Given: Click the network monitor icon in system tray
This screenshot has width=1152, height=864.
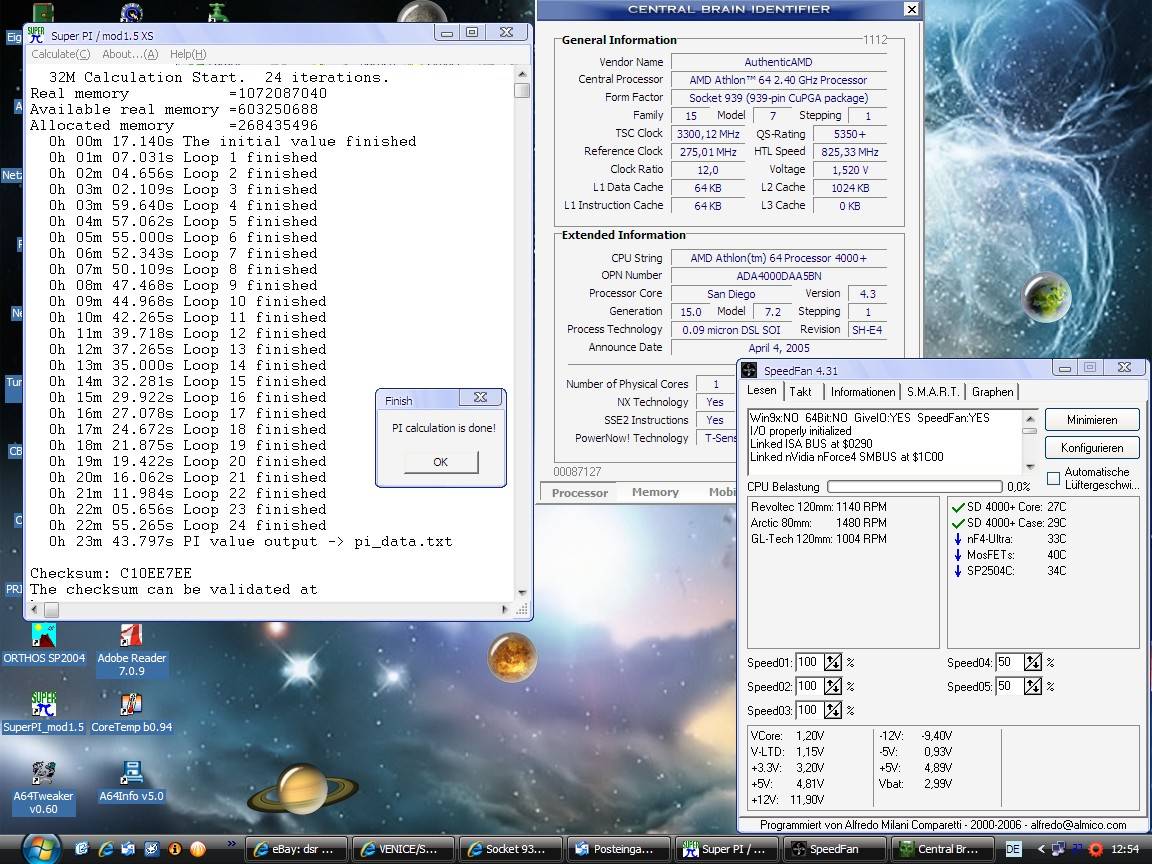Looking at the screenshot, I should 1058,849.
